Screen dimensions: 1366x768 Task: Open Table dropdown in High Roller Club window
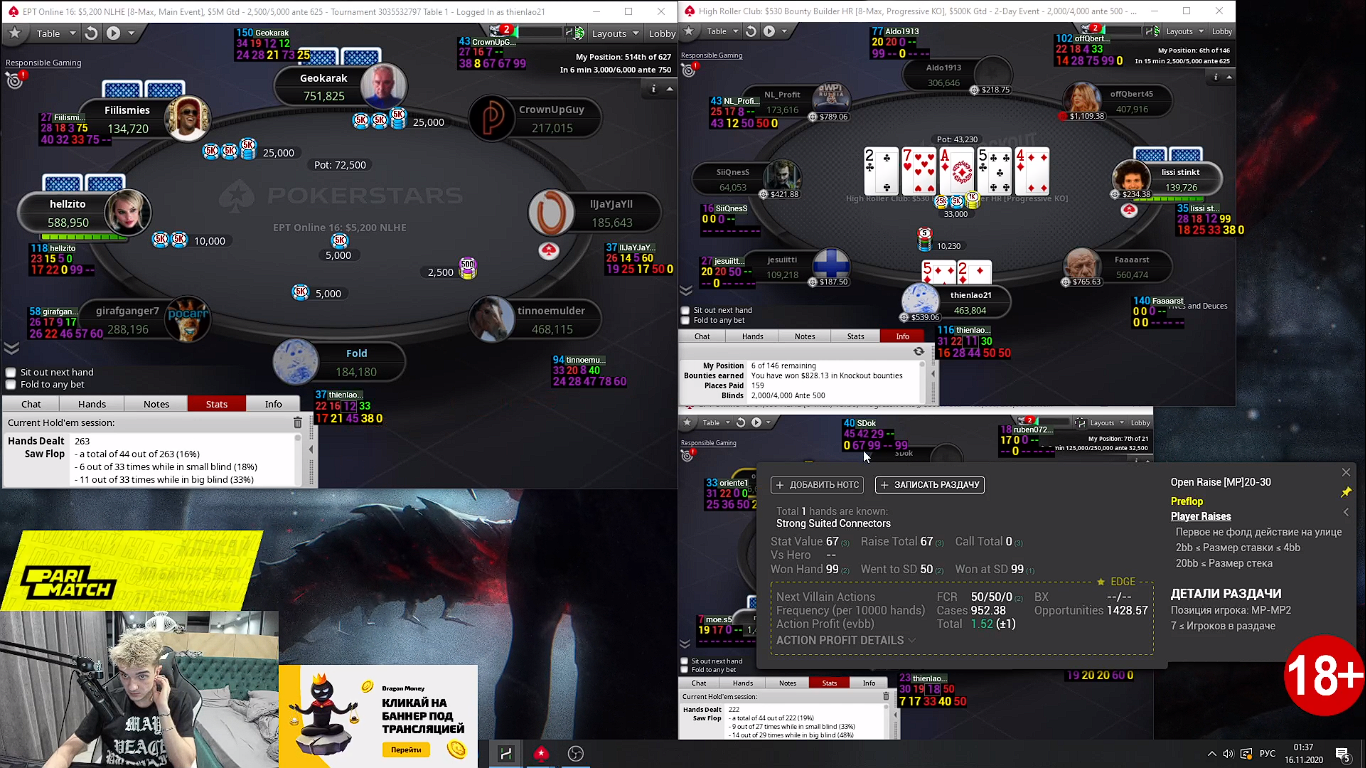pos(722,31)
